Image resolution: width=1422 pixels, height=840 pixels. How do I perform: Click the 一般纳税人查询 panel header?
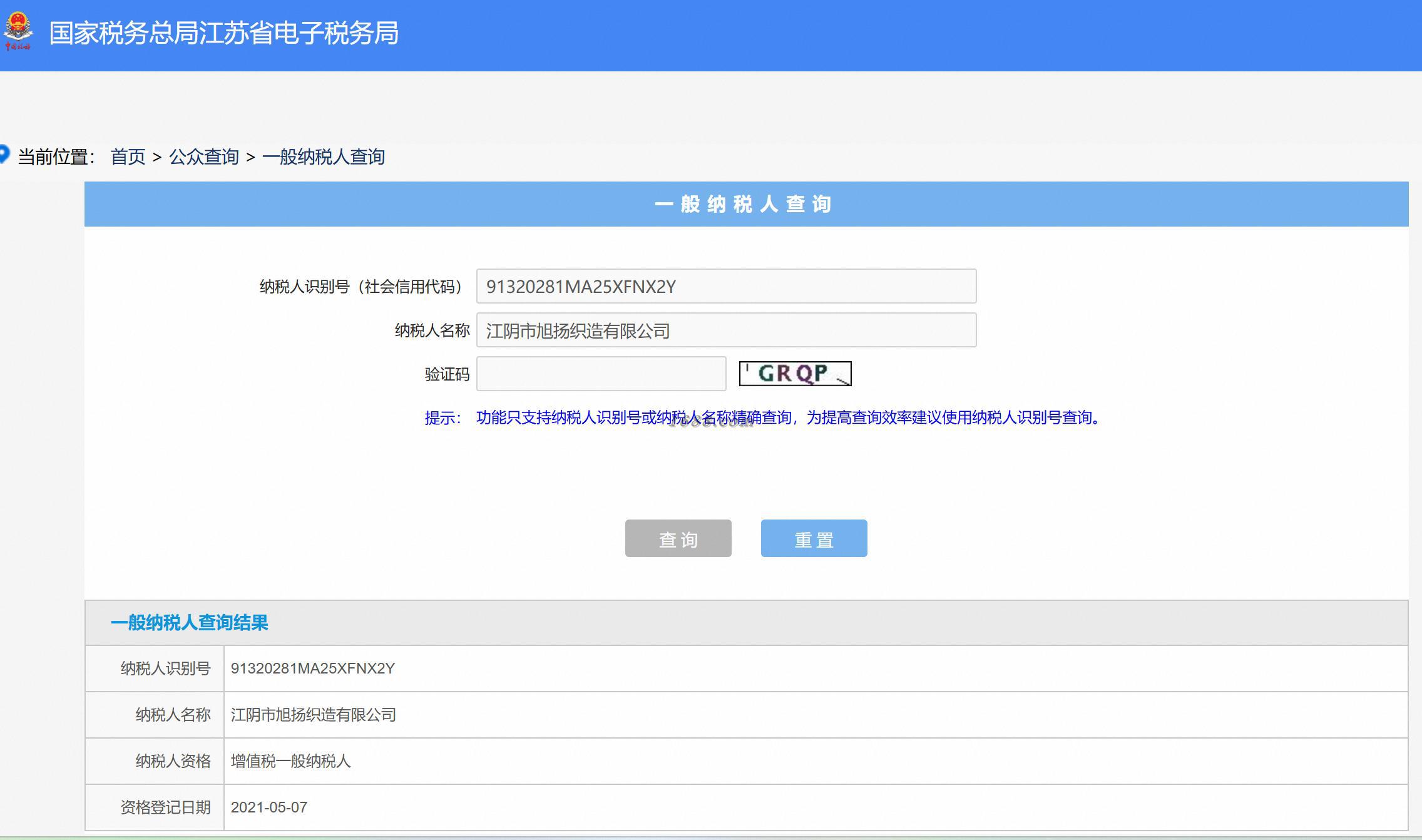tap(744, 204)
